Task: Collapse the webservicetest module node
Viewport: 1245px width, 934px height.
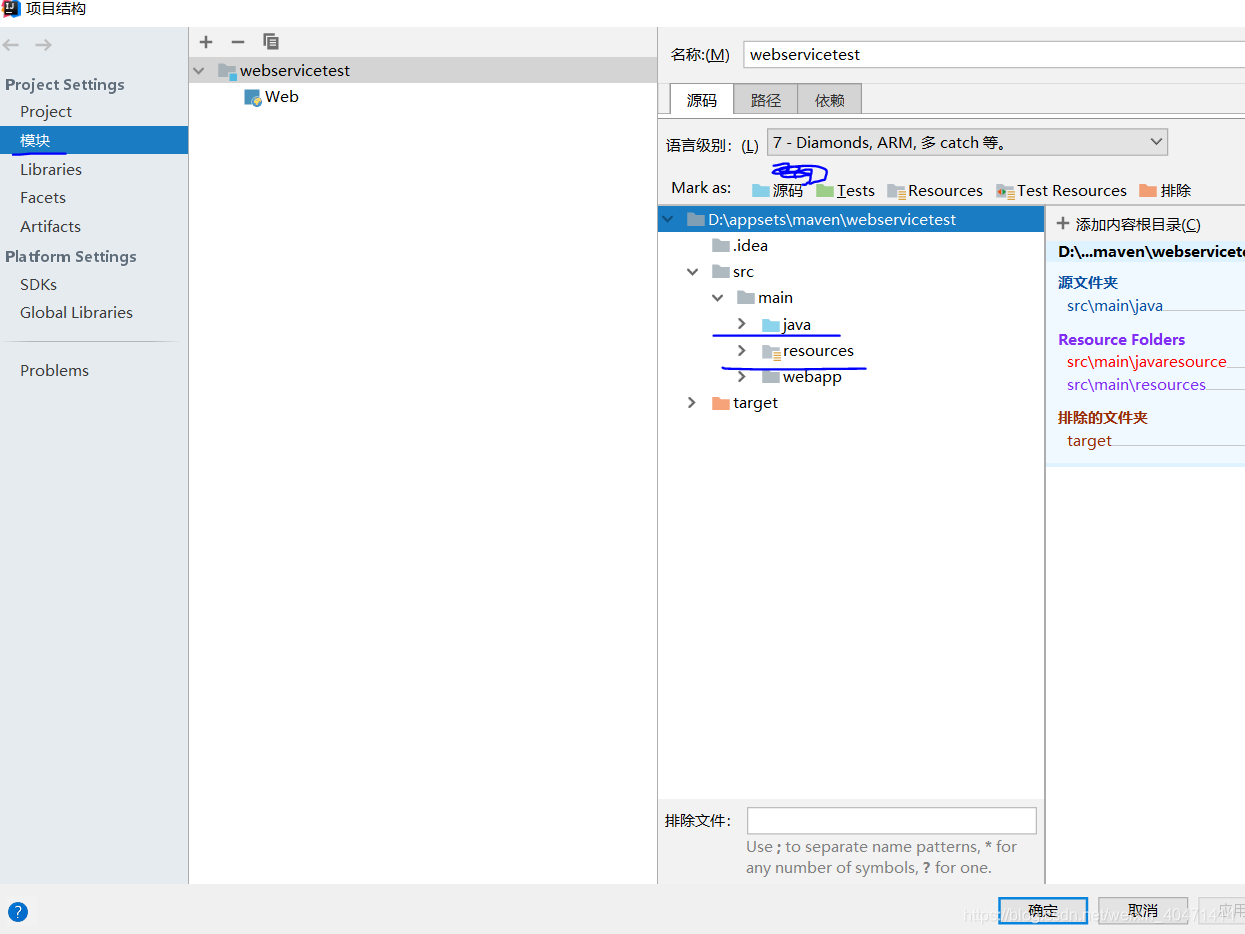Action: pyautogui.click(x=199, y=71)
